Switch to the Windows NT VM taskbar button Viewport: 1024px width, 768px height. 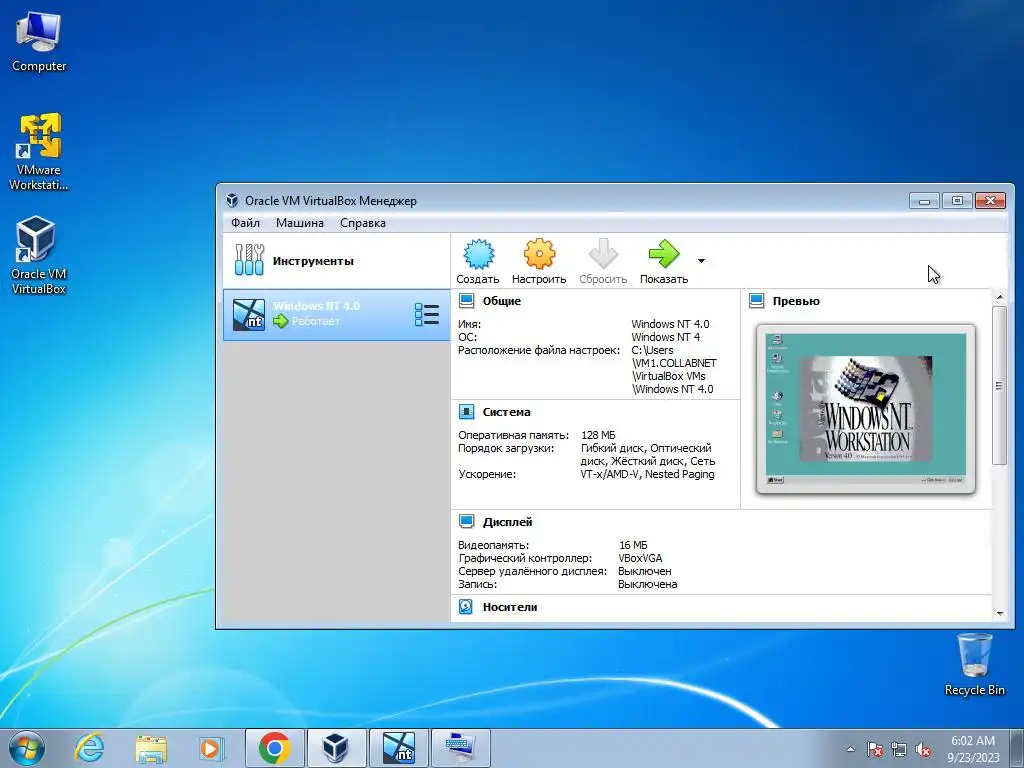coord(398,748)
